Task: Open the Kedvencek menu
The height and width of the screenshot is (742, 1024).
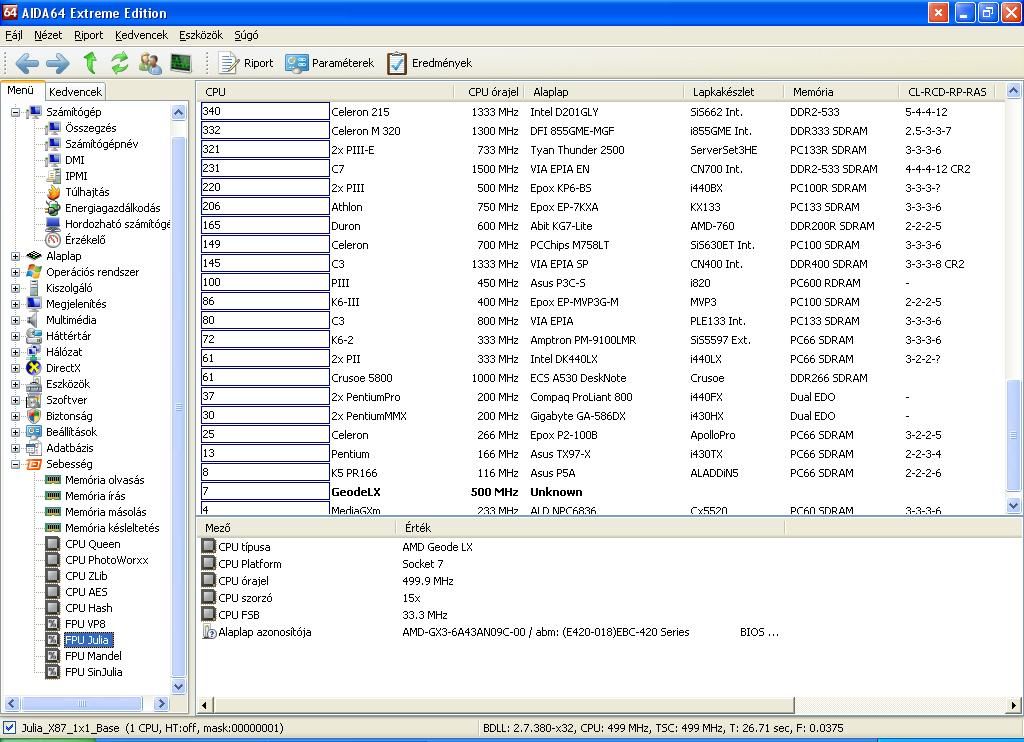Action: tap(141, 35)
